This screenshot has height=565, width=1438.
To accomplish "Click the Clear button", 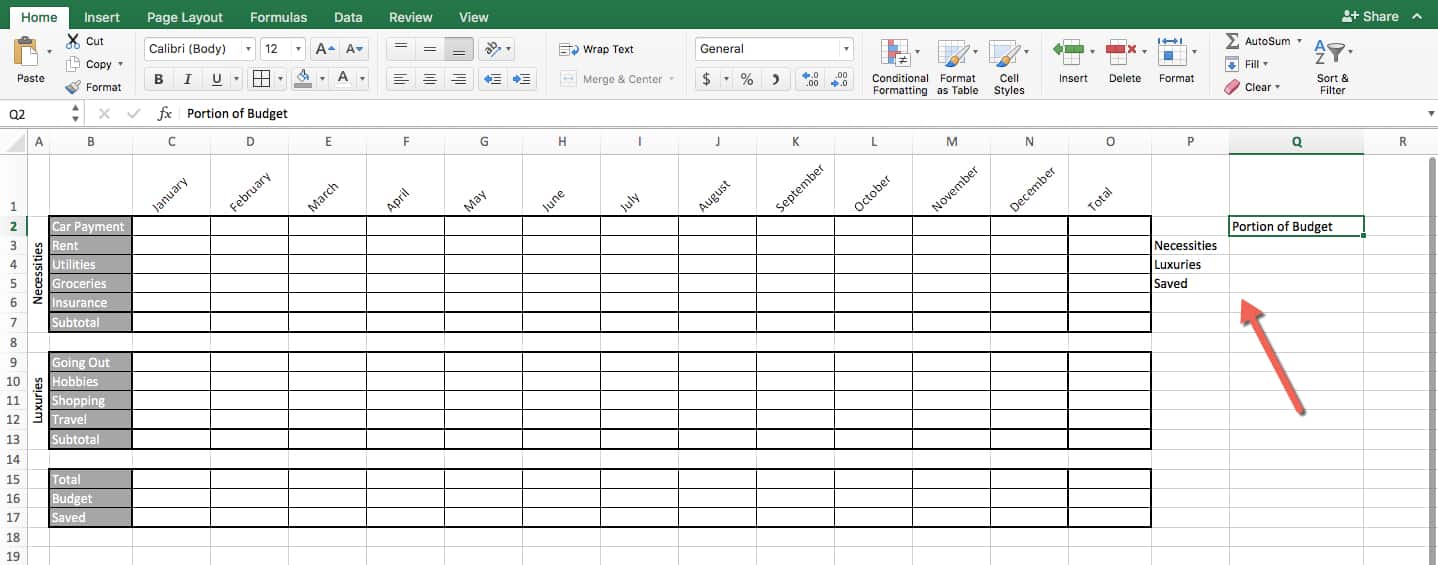I will pos(1250,87).
